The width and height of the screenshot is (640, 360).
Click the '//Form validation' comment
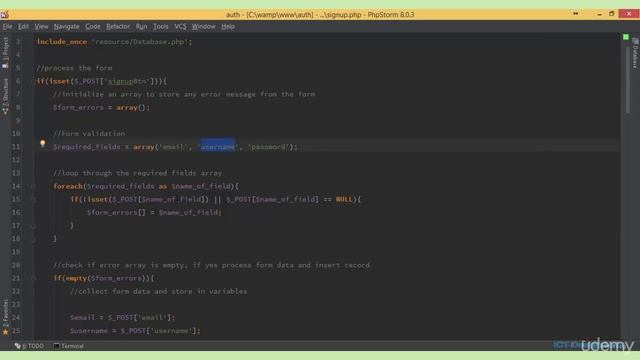(x=89, y=133)
